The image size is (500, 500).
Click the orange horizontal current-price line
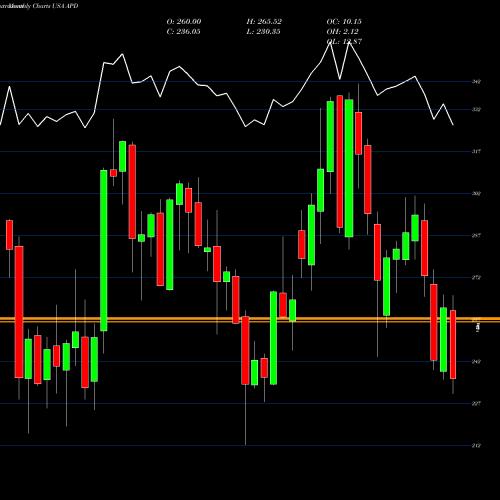click(x=250, y=320)
